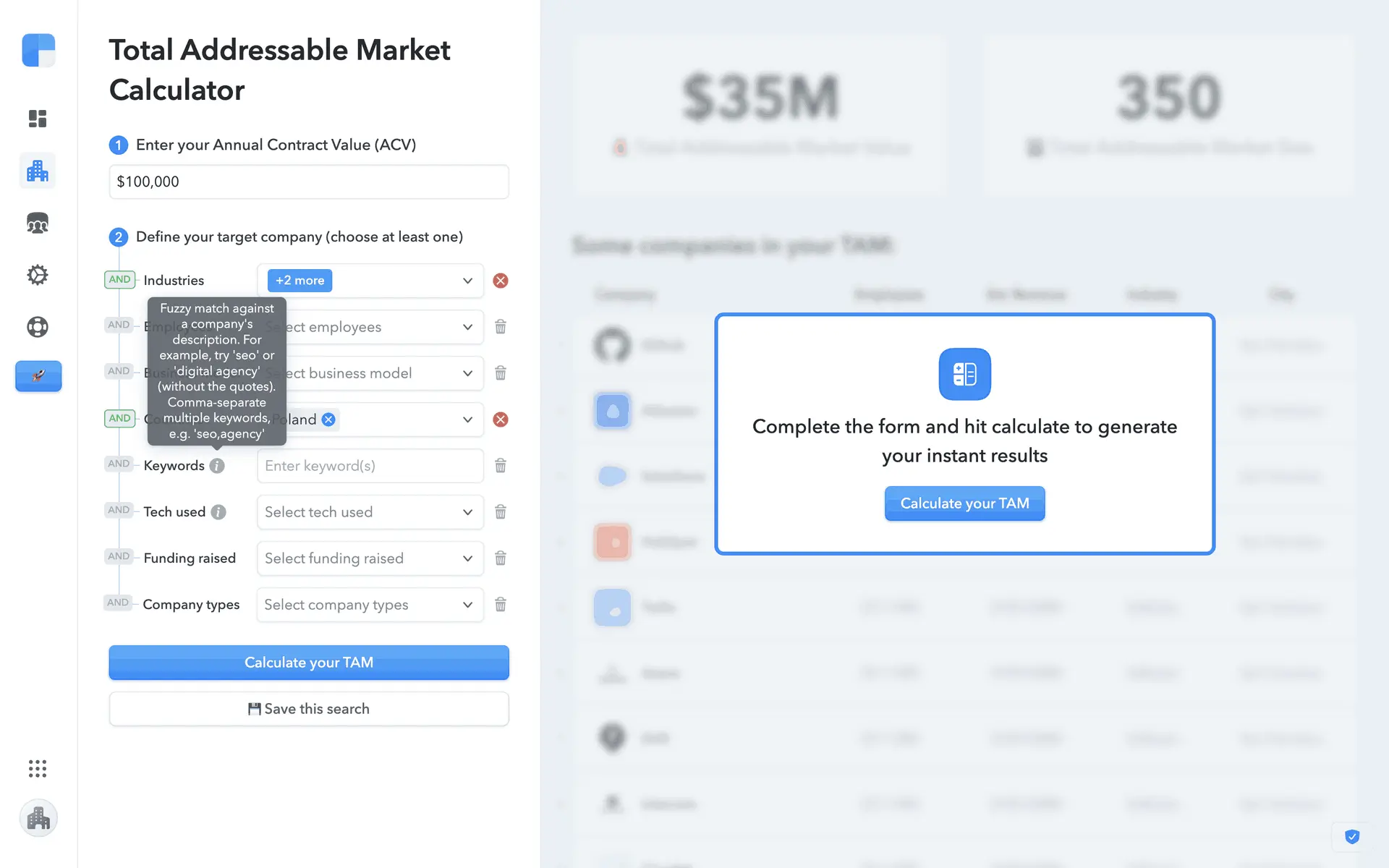Remove the Industries filter with red X
The image size is (1389, 868).
(x=500, y=281)
